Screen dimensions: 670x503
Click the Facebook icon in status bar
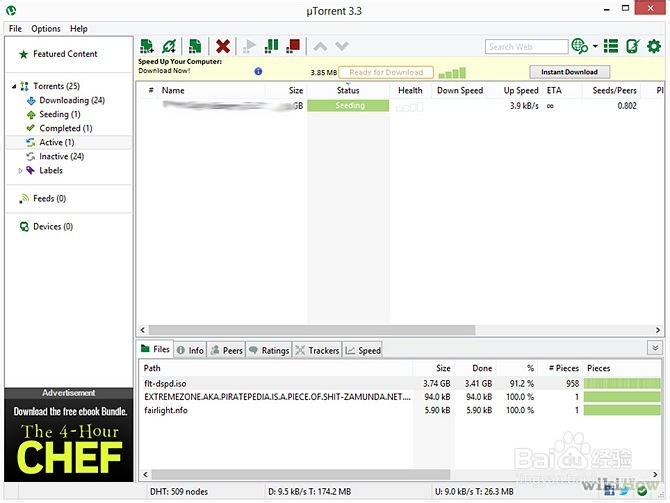point(609,491)
